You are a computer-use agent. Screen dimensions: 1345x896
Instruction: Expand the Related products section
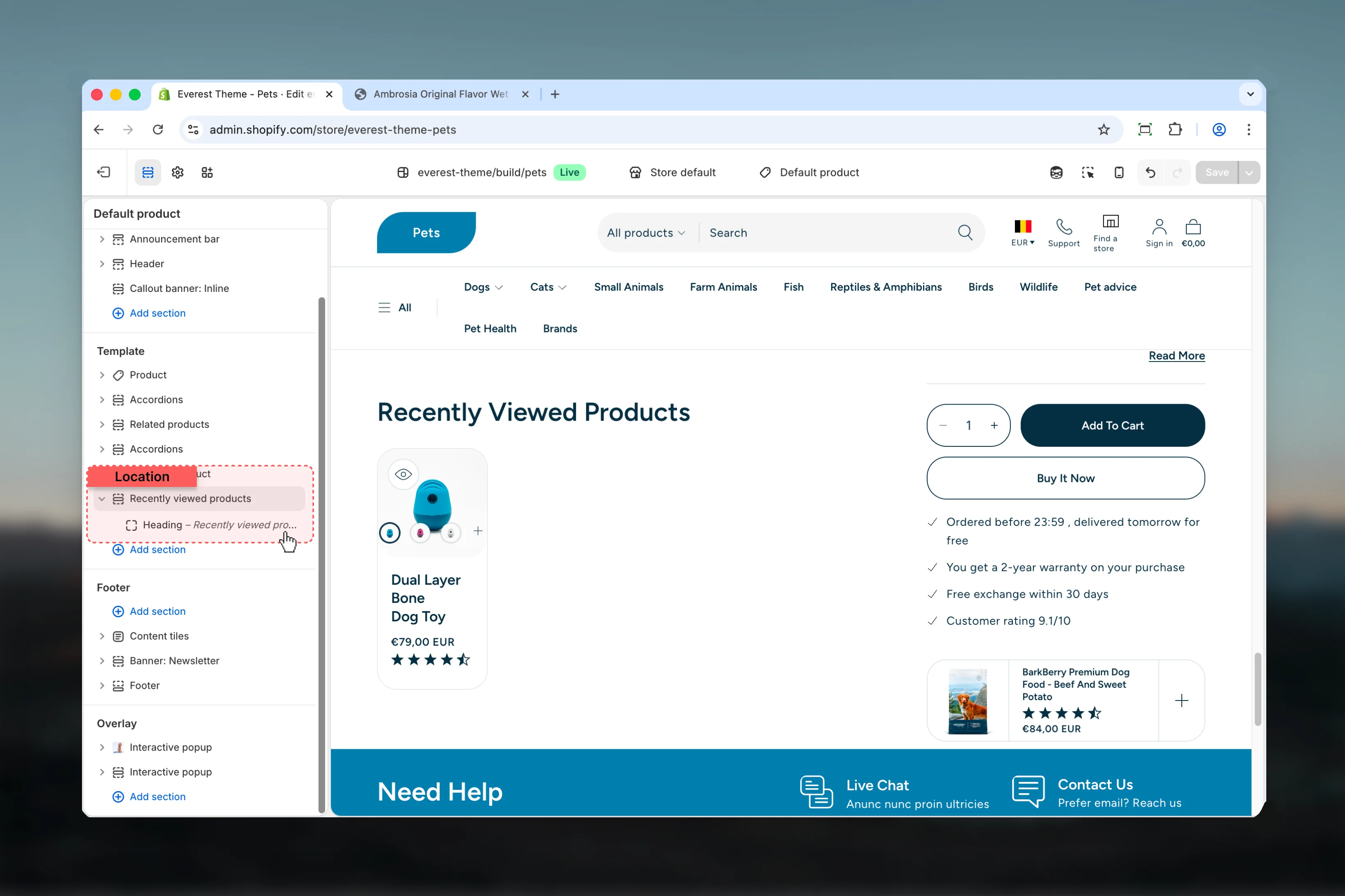click(102, 424)
